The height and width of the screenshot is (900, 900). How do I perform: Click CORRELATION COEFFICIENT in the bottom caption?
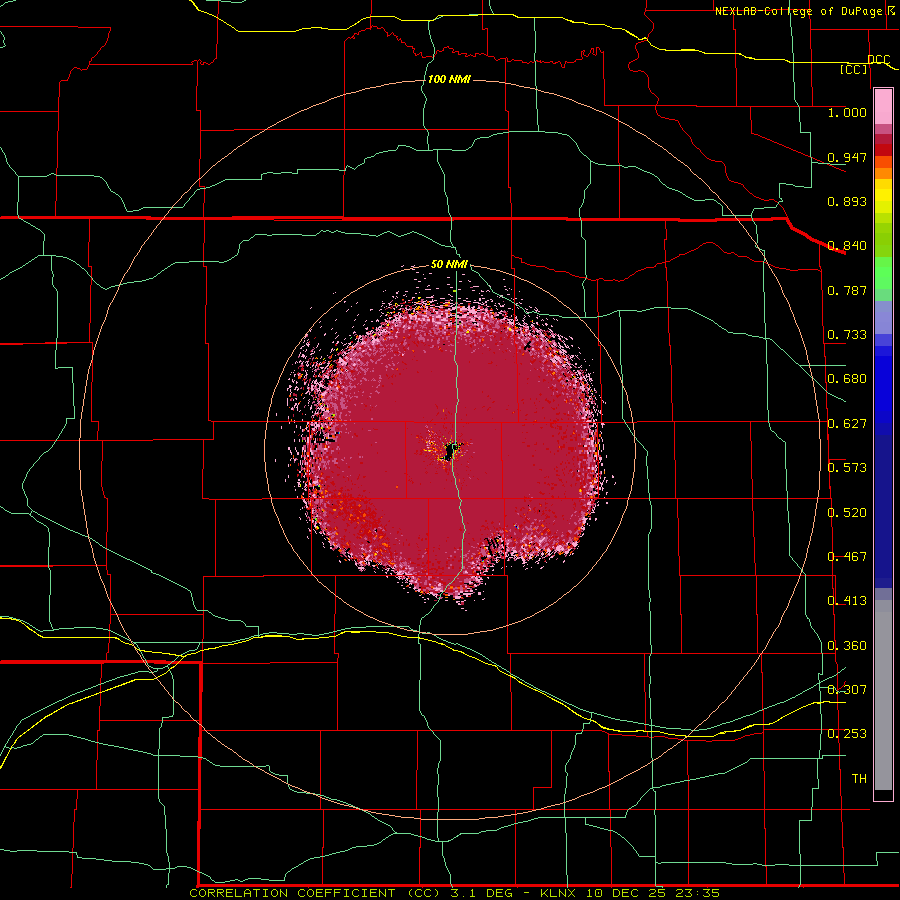tap(292, 893)
